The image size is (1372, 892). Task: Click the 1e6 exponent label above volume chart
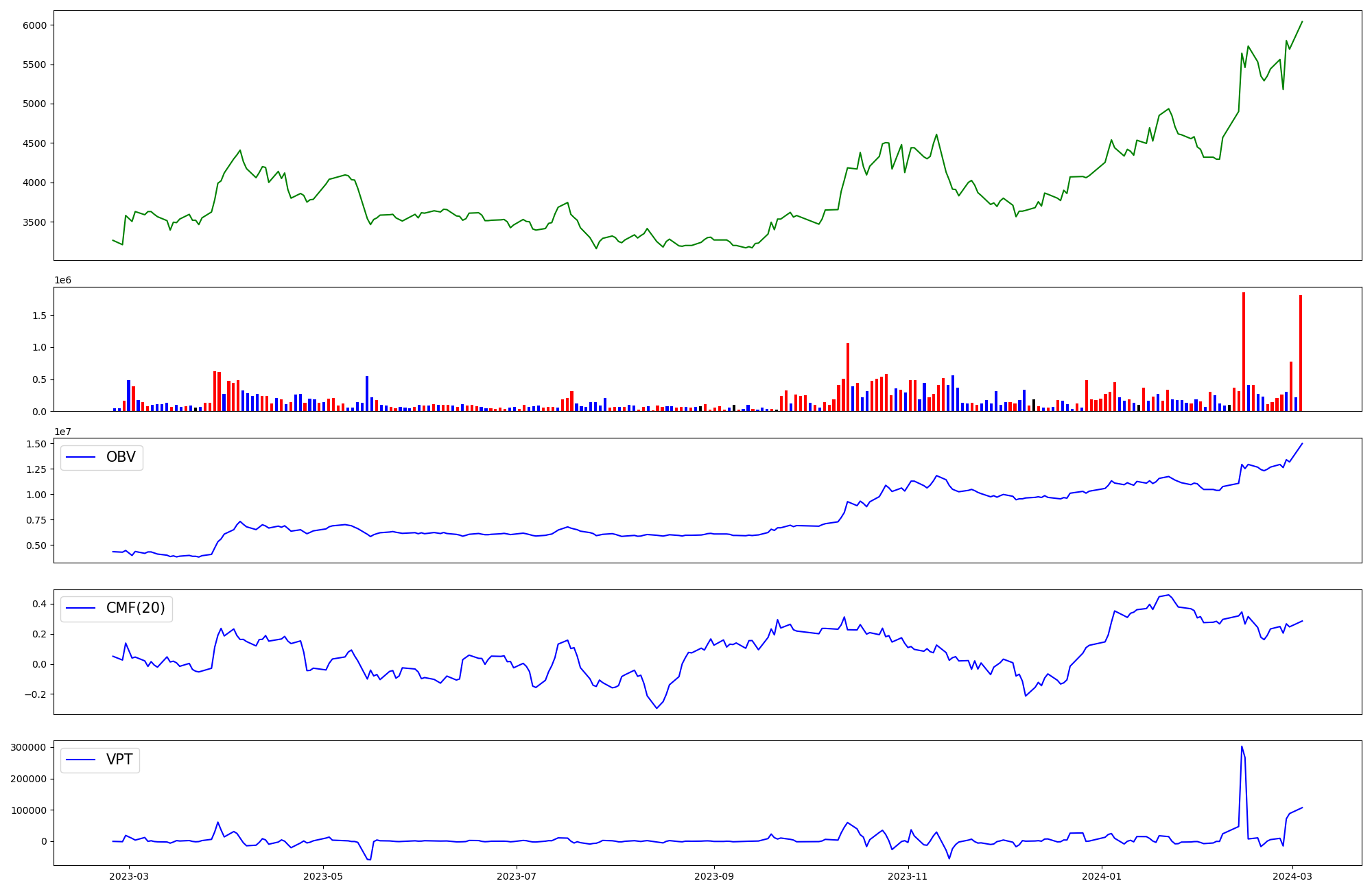click(x=63, y=281)
